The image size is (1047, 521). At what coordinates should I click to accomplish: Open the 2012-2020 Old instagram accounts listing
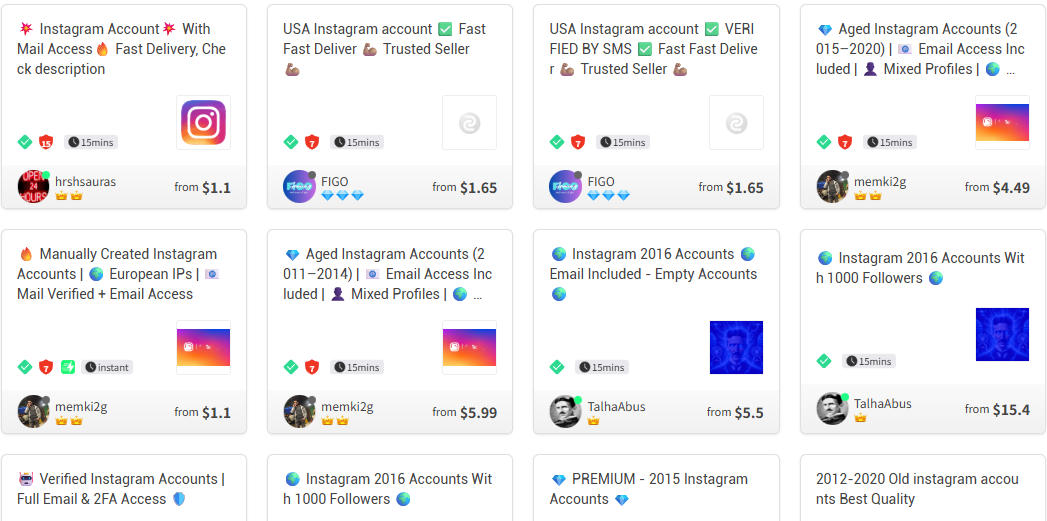click(917, 489)
